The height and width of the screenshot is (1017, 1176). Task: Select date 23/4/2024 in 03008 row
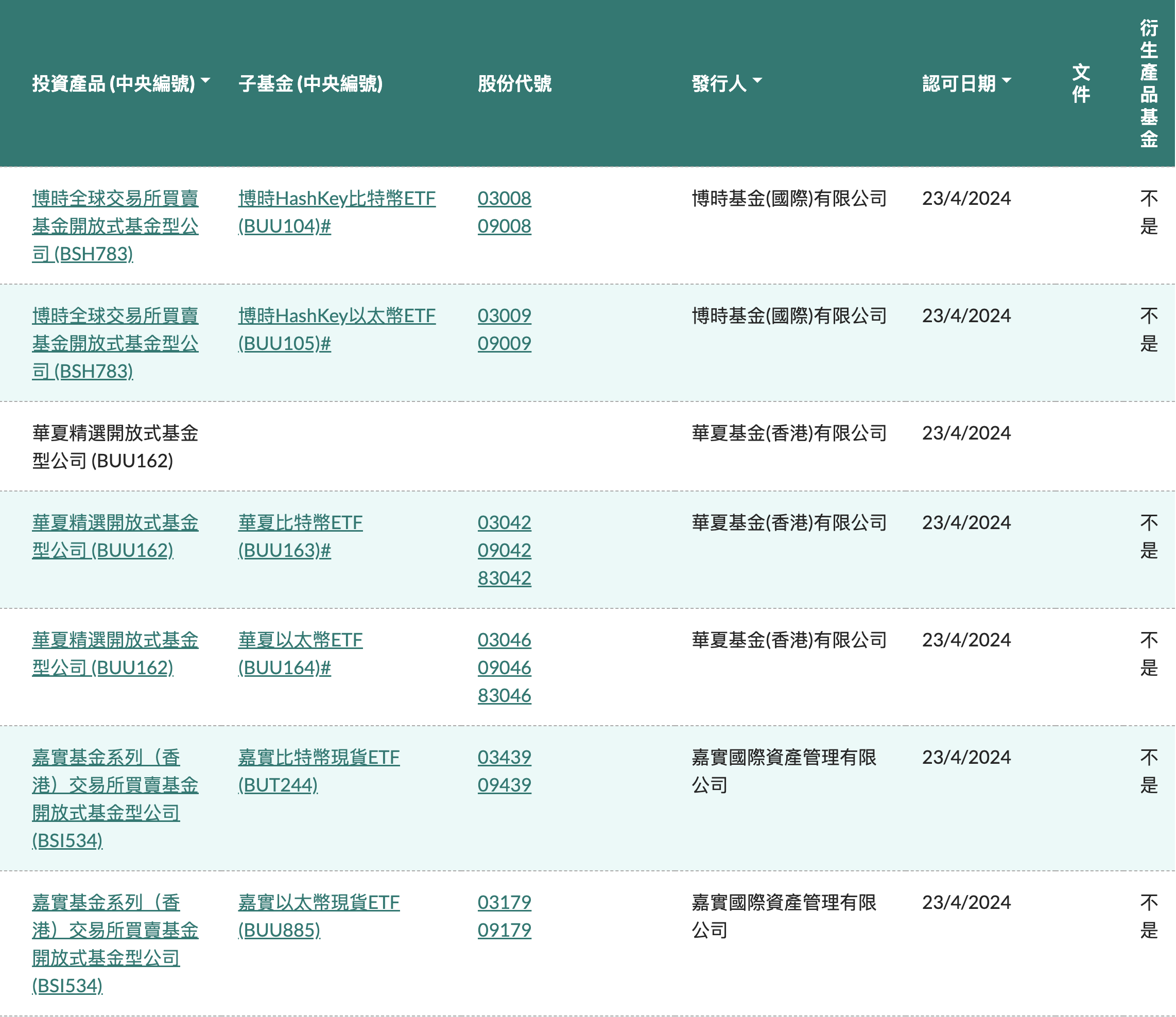tap(966, 199)
